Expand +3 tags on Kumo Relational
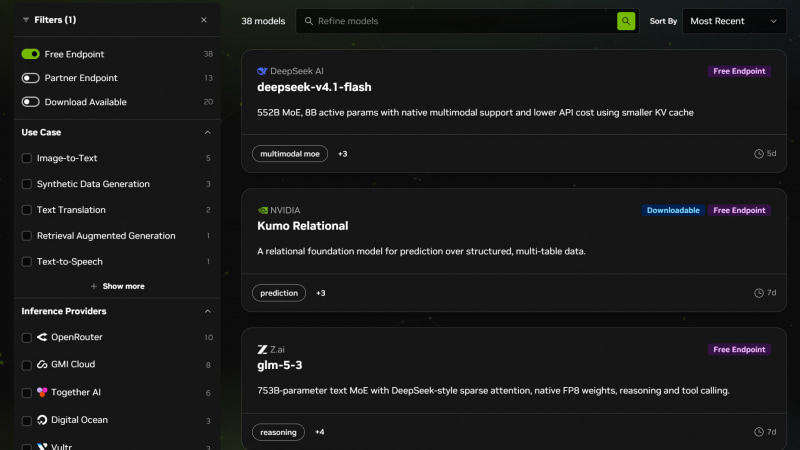Viewport: 800px width, 450px height. coord(321,293)
